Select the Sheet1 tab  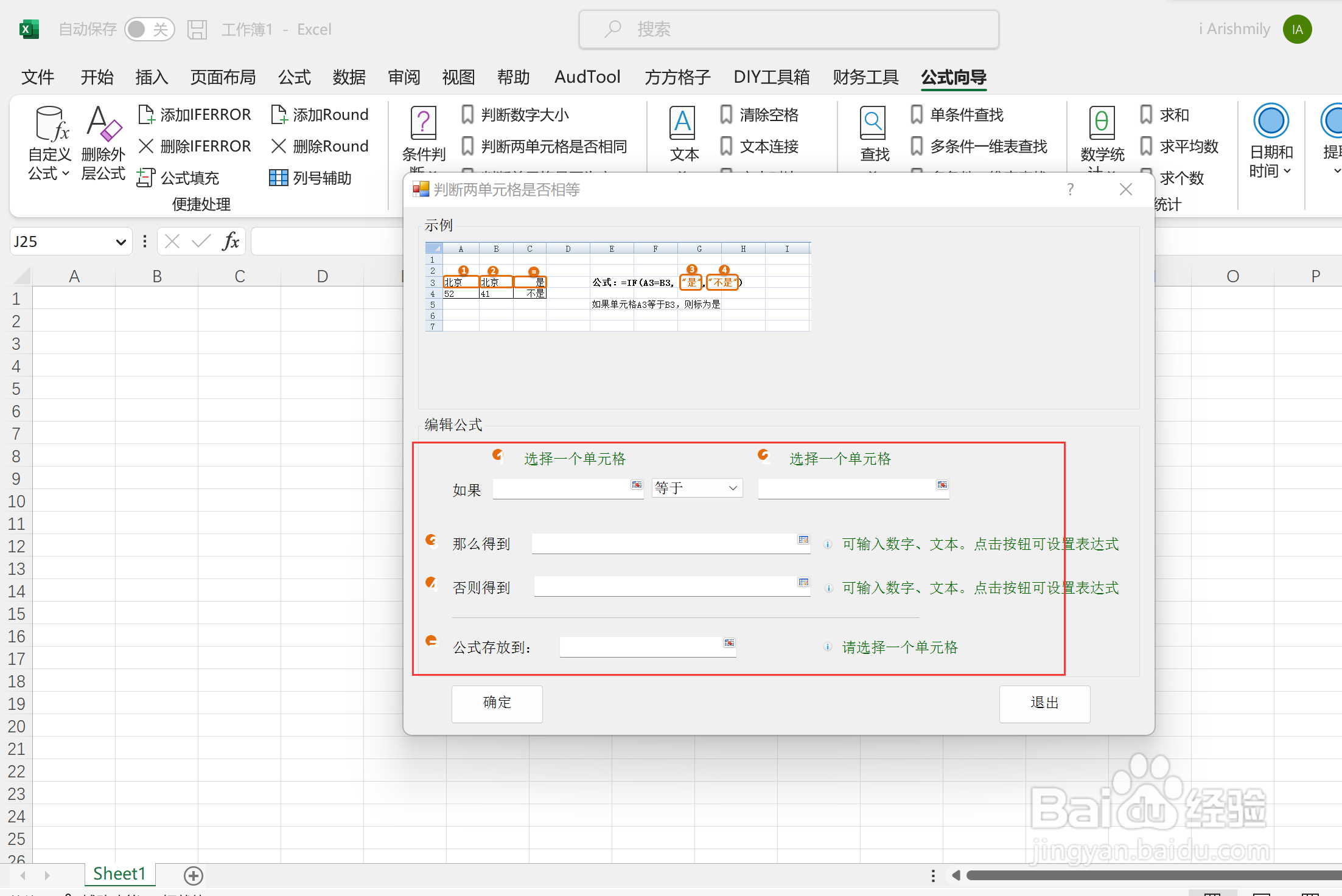pos(119,874)
